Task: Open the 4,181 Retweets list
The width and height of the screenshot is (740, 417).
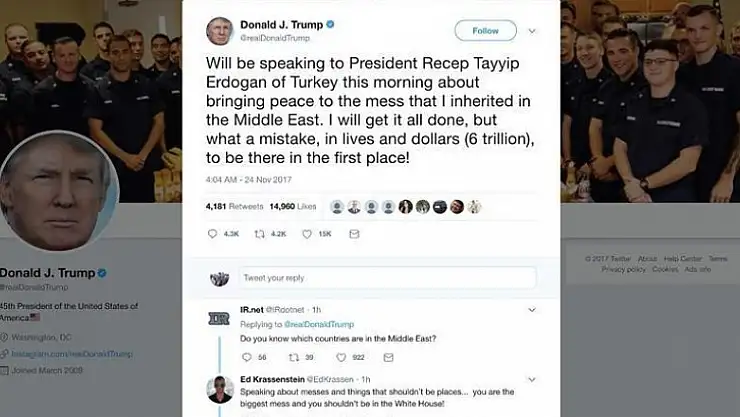Action: point(235,206)
